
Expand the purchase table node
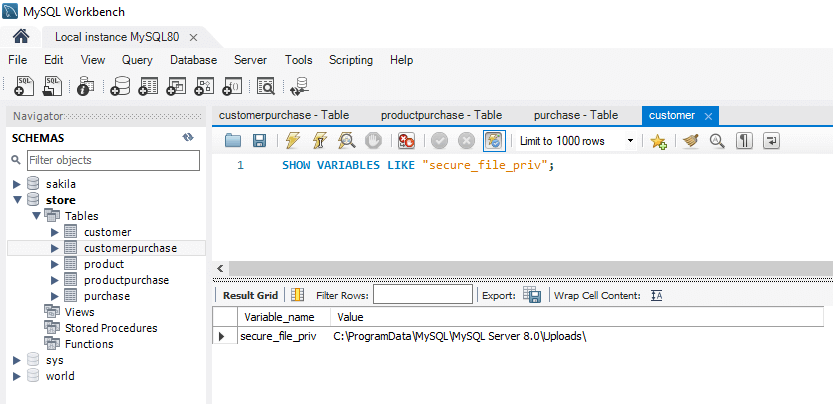pyautogui.click(x=54, y=296)
